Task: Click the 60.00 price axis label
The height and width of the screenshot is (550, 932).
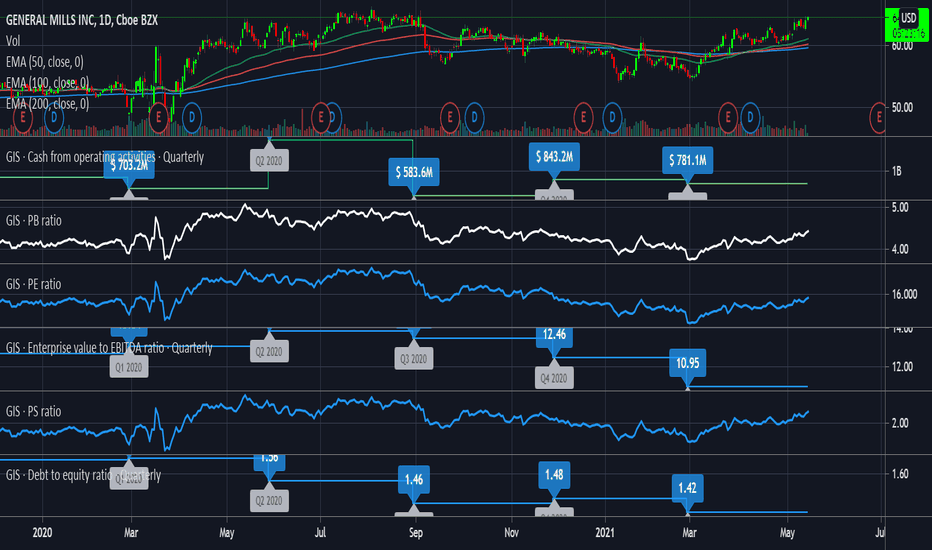Action: tap(902, 46)
